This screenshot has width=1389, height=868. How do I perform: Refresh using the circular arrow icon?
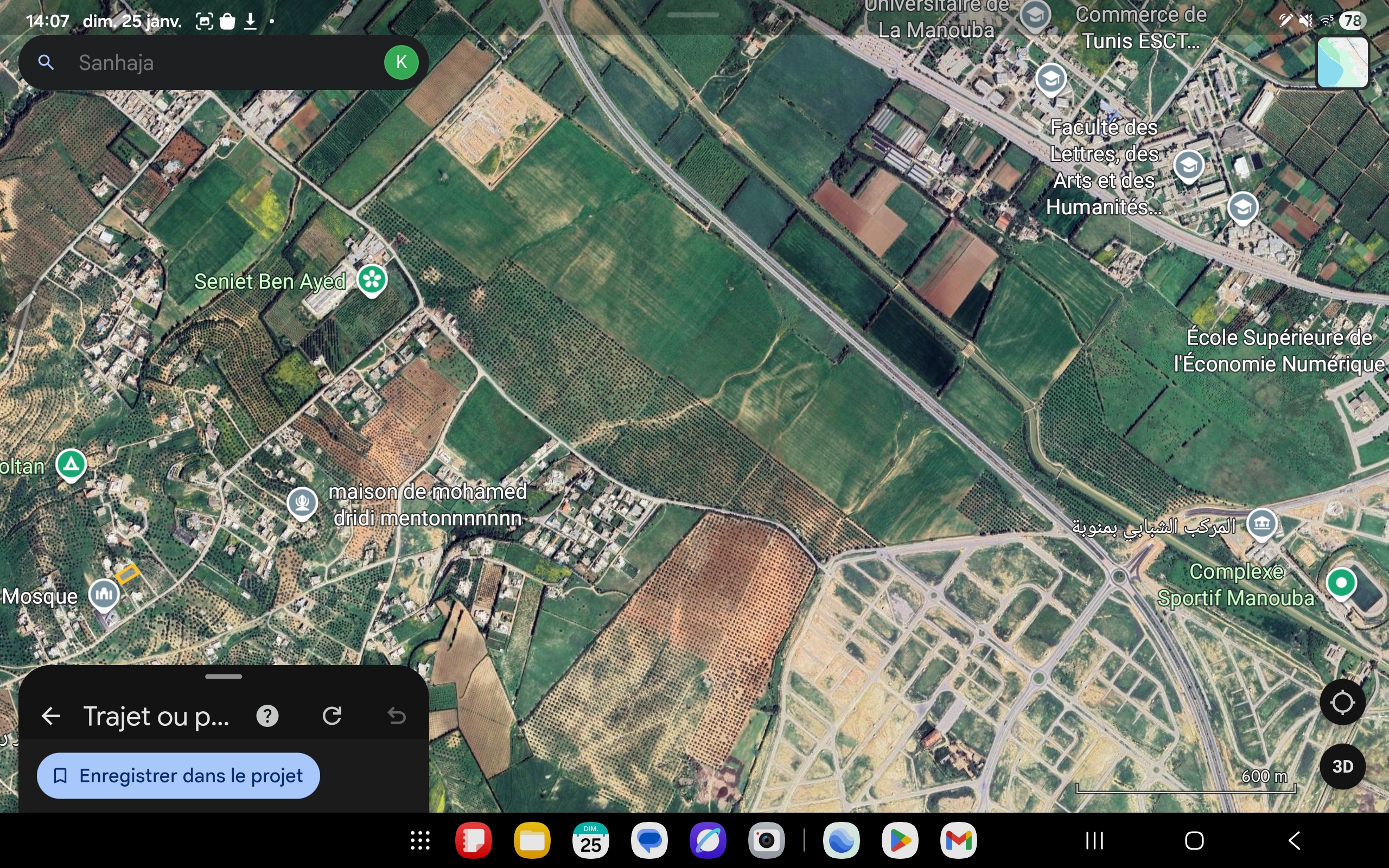click(333, 716)
